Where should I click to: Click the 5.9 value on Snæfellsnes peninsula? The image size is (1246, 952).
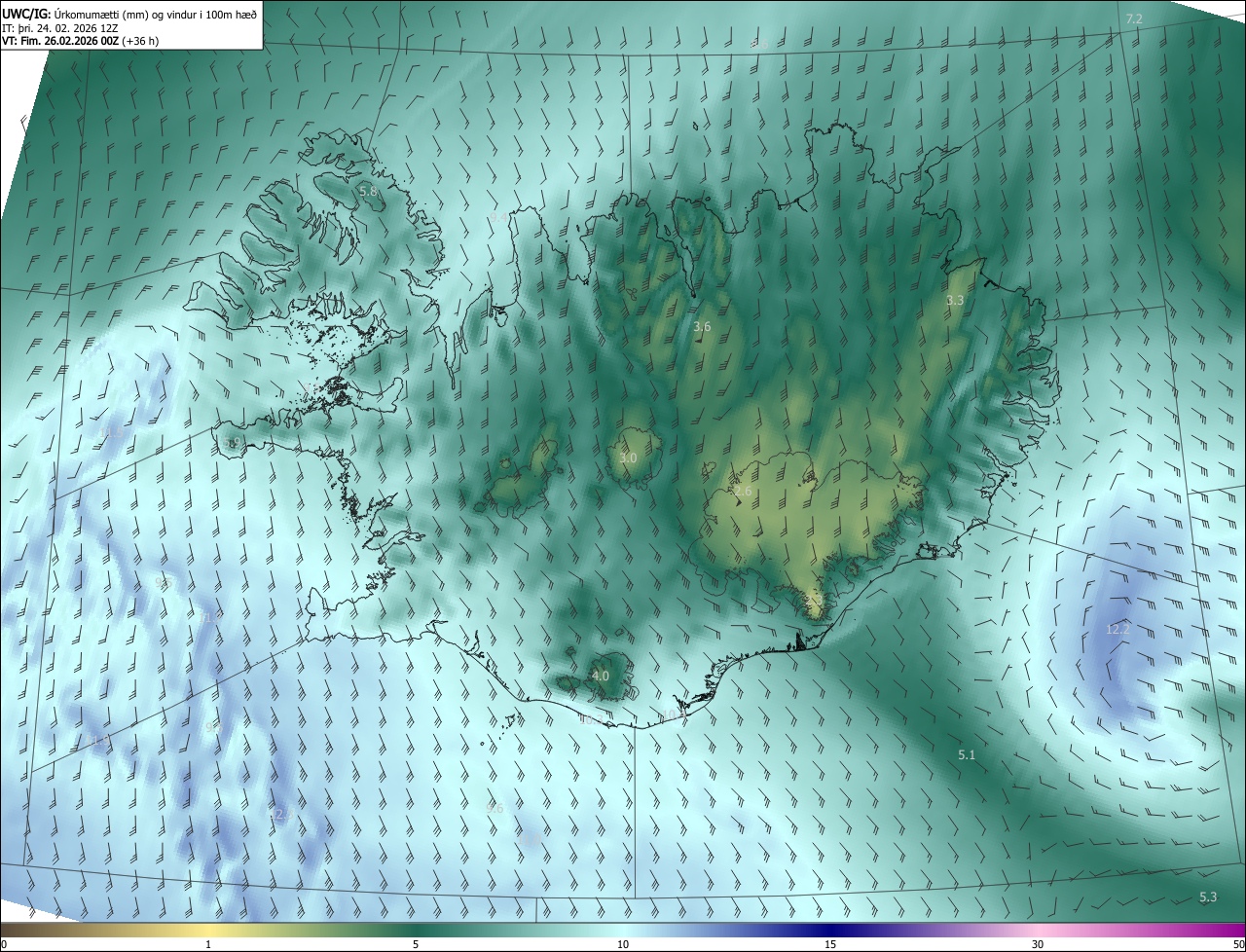pyautogui.click(x=232, y=443)
